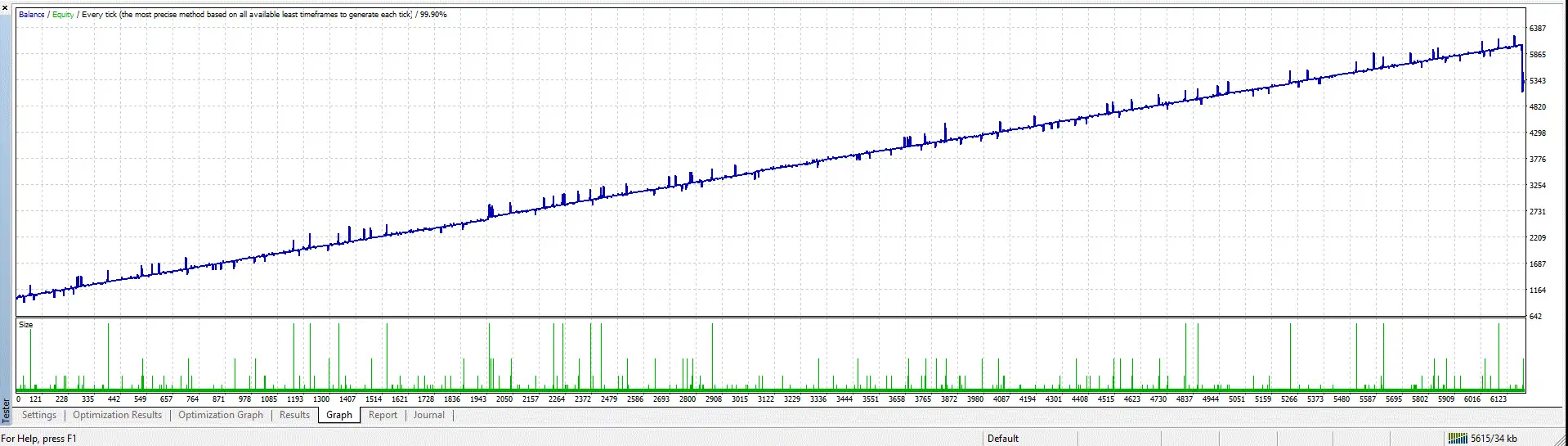The image size is (1568, 446).
Task: Show the Journal tab
Action: 429,415
